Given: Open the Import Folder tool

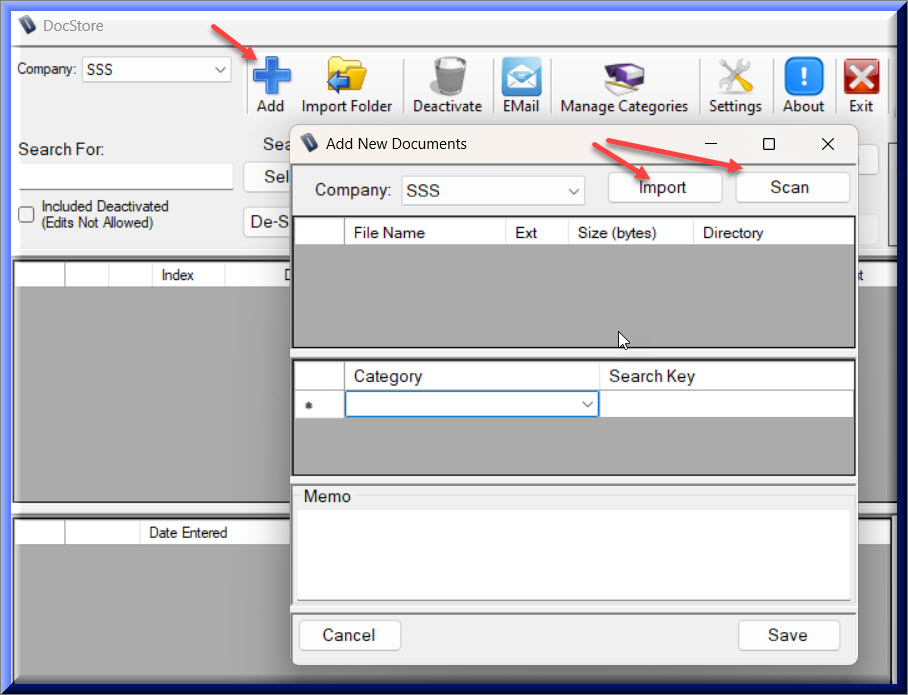Looking at the screenshot, I should (x=347, y=77).
